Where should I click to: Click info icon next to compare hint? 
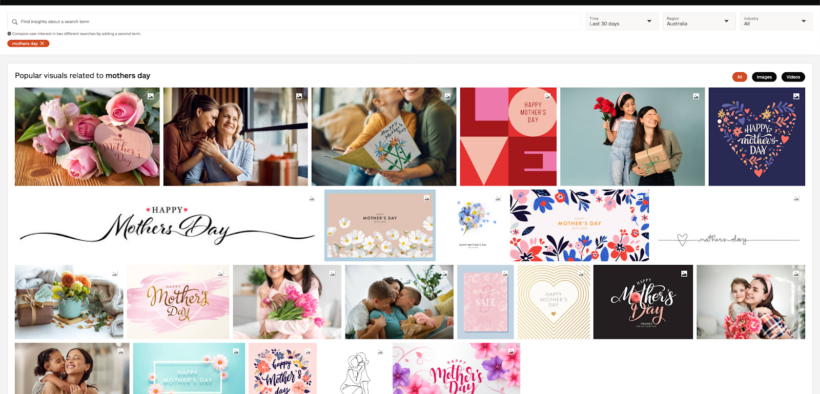click(x=9, y=34)
